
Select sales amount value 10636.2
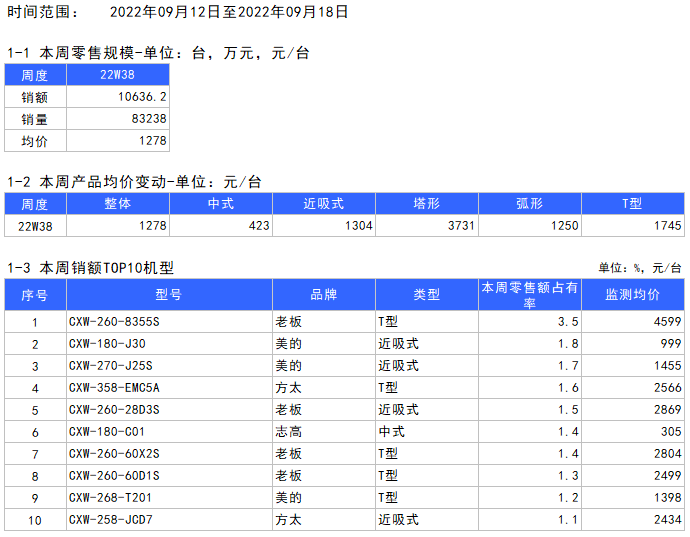(142, 97)
